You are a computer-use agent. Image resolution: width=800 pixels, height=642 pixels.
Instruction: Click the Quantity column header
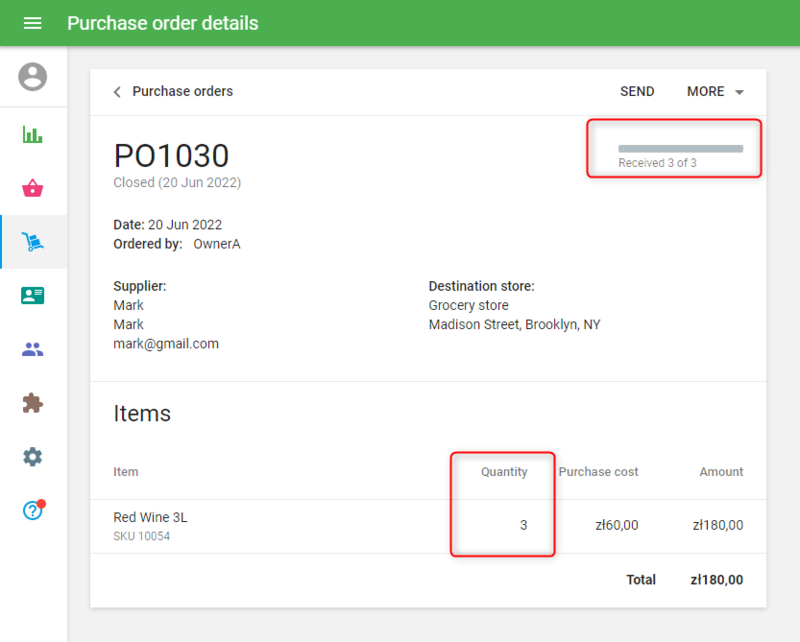tap(503, 472)
